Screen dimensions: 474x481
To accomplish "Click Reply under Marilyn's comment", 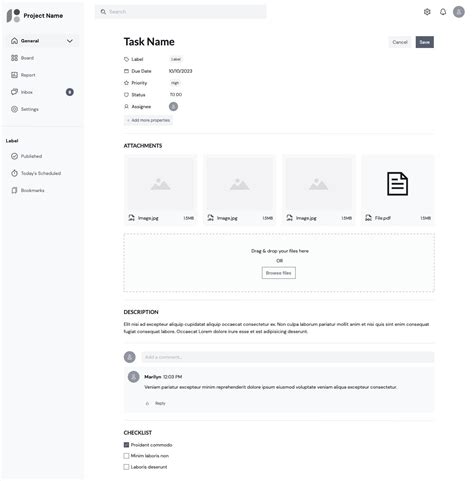I will tap(160, 404).
